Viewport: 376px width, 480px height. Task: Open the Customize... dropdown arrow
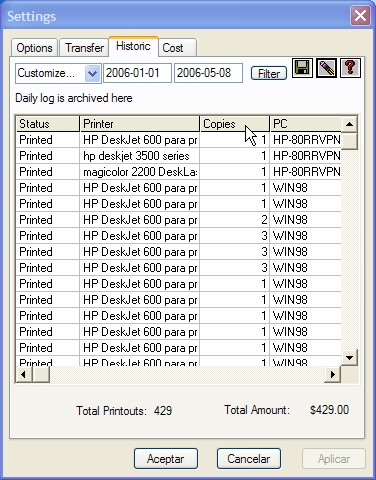click(x=92, y=73)
